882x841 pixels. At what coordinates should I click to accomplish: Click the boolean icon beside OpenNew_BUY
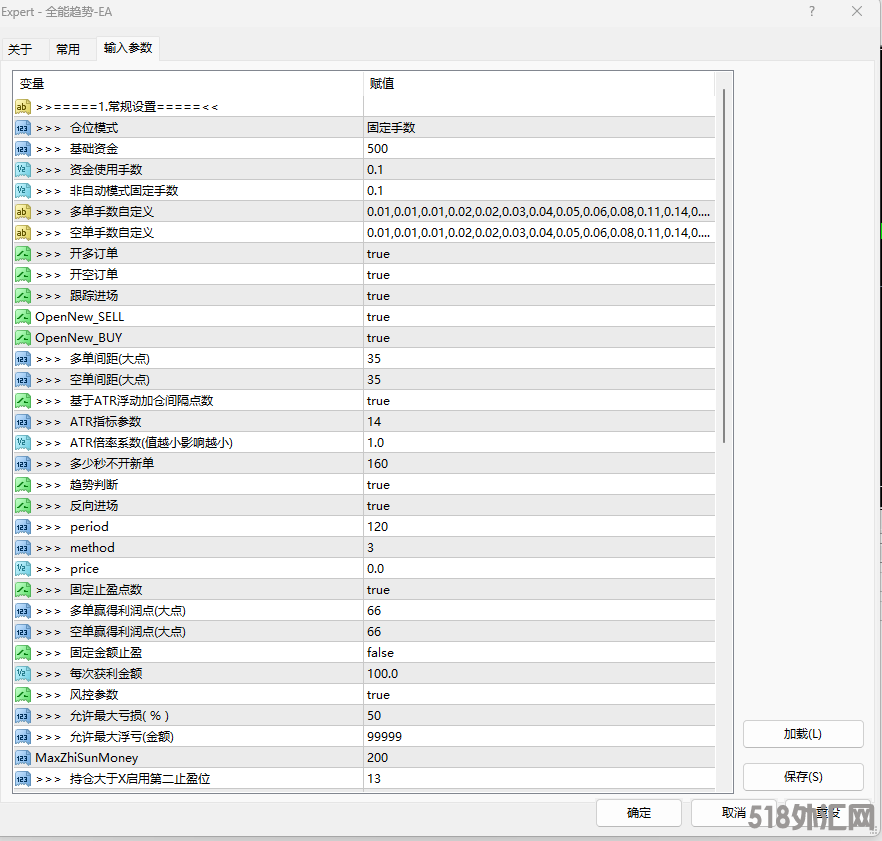(x=22, y=338)
